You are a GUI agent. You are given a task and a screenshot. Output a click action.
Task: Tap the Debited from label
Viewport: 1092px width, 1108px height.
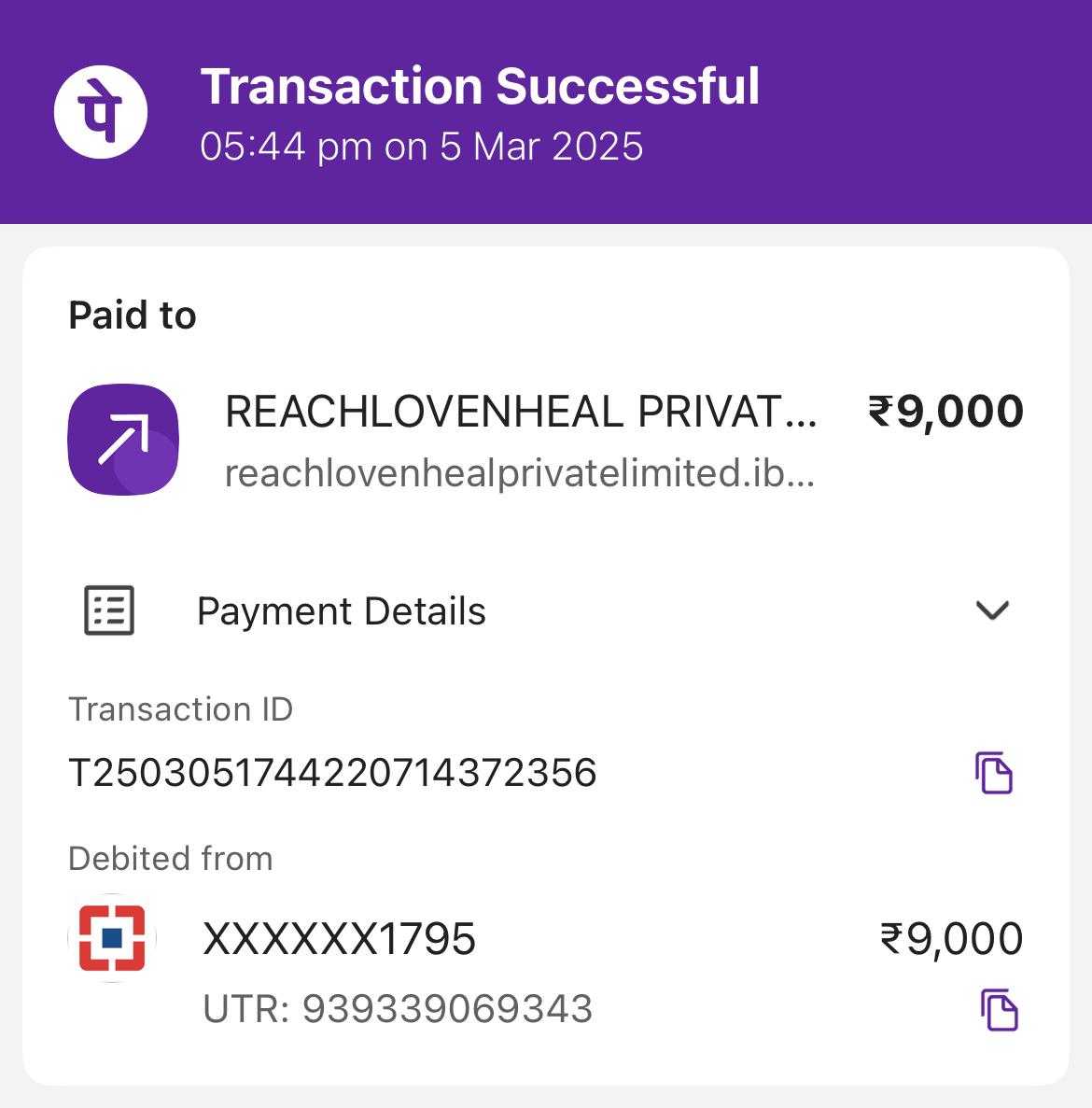click(170, 859)
